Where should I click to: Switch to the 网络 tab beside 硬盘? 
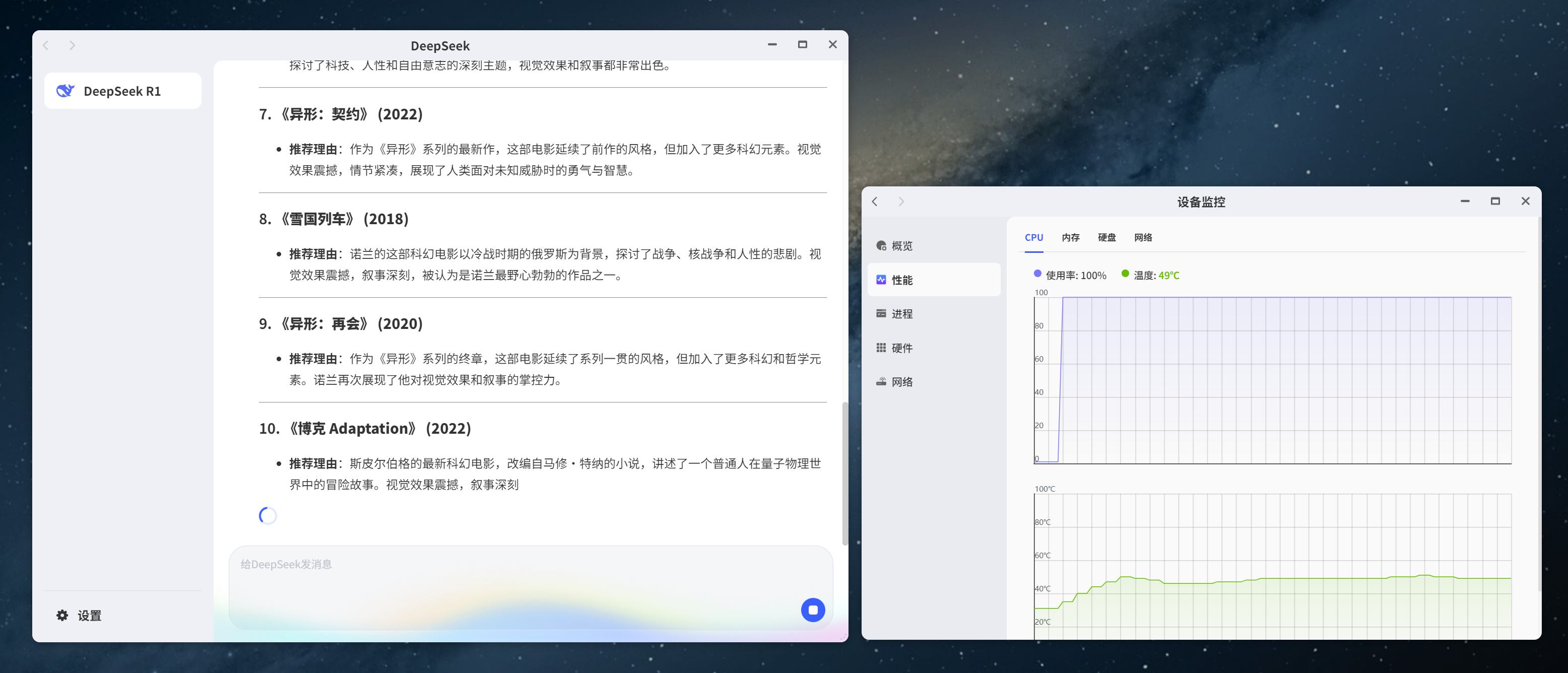pyautogui.click(x=1143, y=237)
